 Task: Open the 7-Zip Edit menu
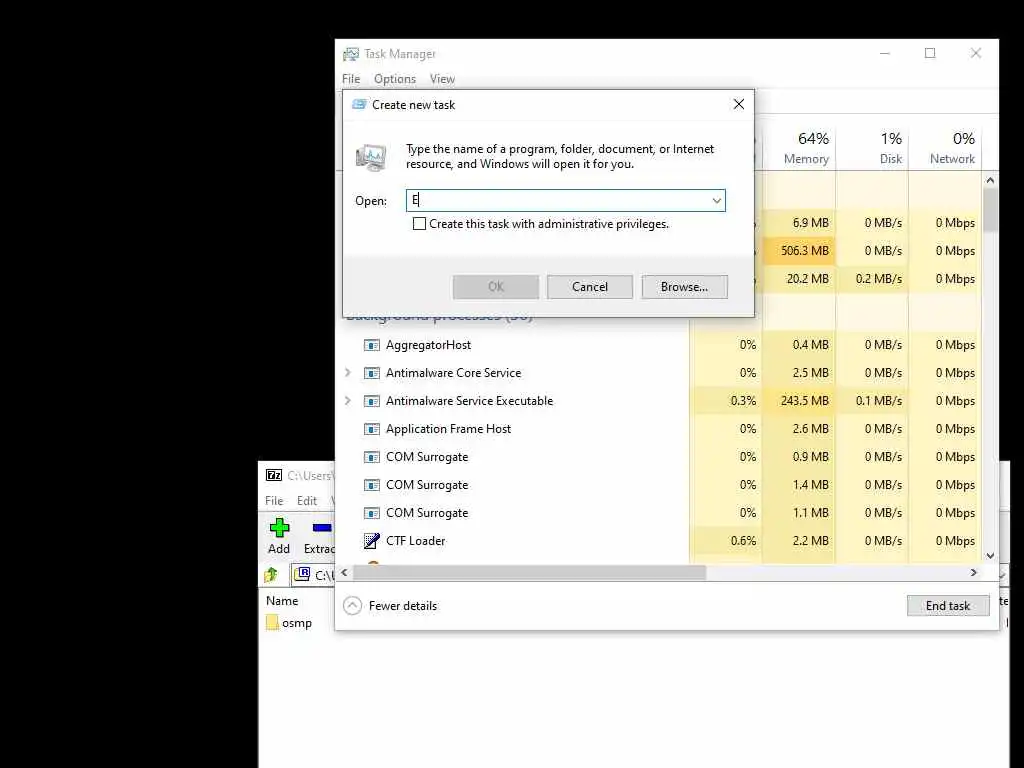click(x=307, y=501)
